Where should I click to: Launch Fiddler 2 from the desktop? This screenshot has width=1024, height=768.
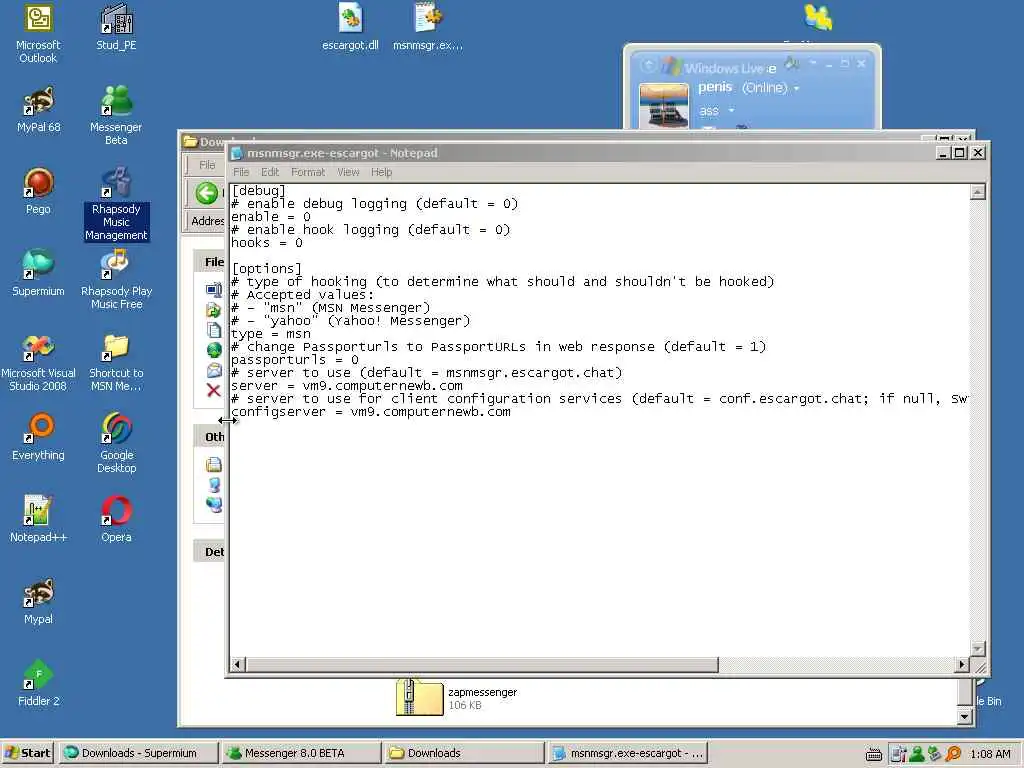[38, 684]
